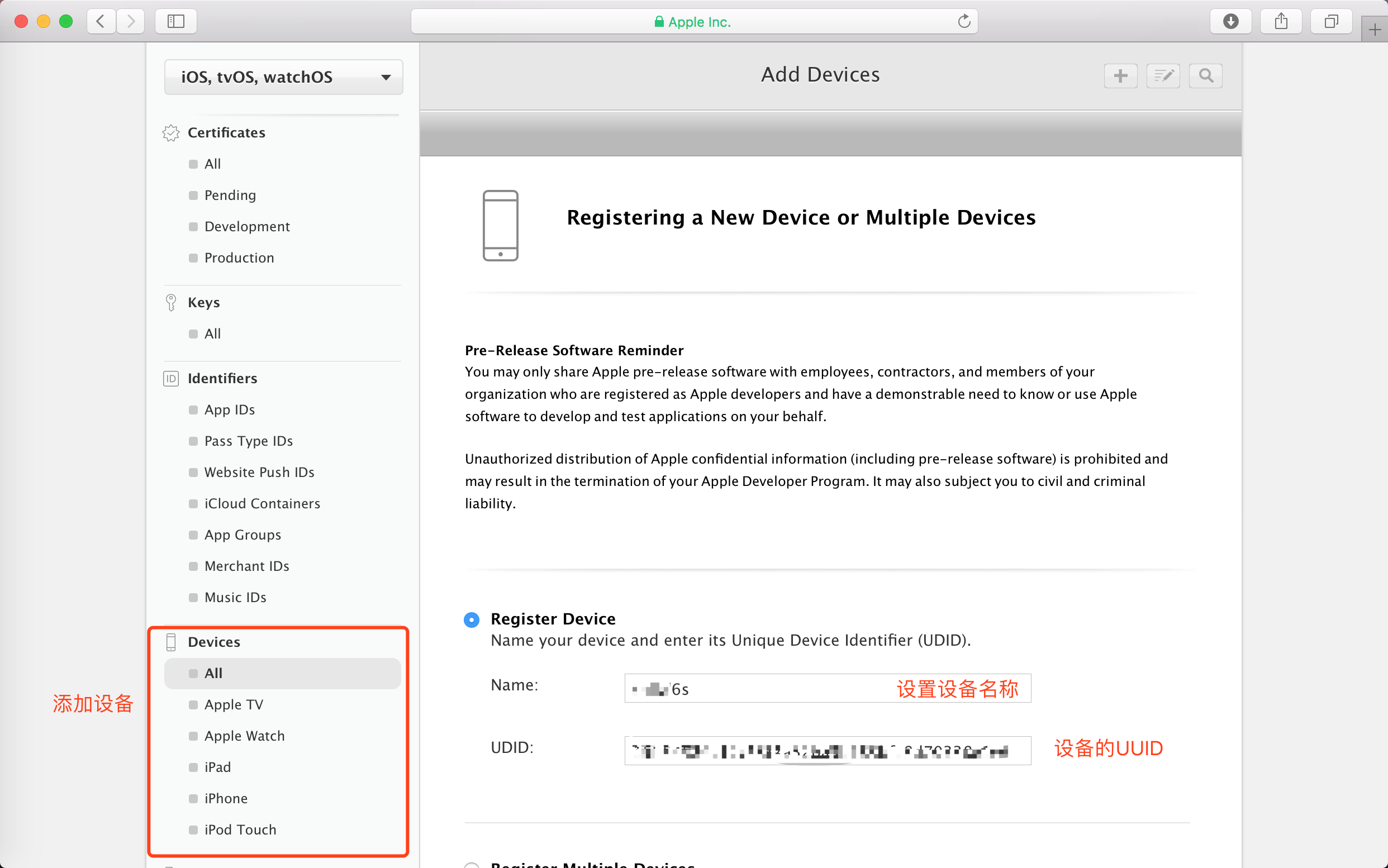Go forward with Safari's forward arrow
The height and width of the screenshot is (868, 1388).
pyautogui.click(x=131, y=22)
